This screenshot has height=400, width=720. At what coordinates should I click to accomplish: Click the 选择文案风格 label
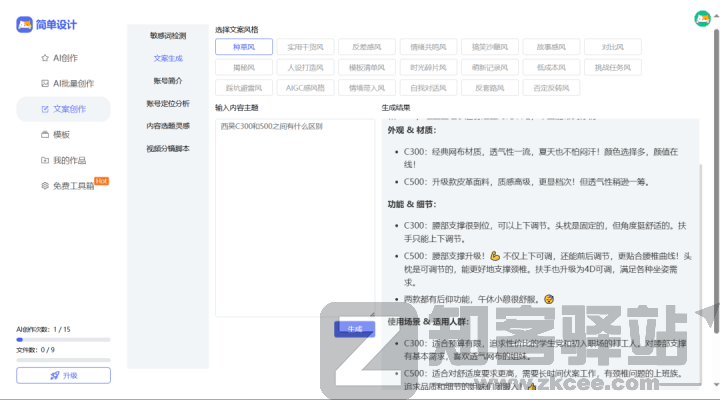[237, 30]
